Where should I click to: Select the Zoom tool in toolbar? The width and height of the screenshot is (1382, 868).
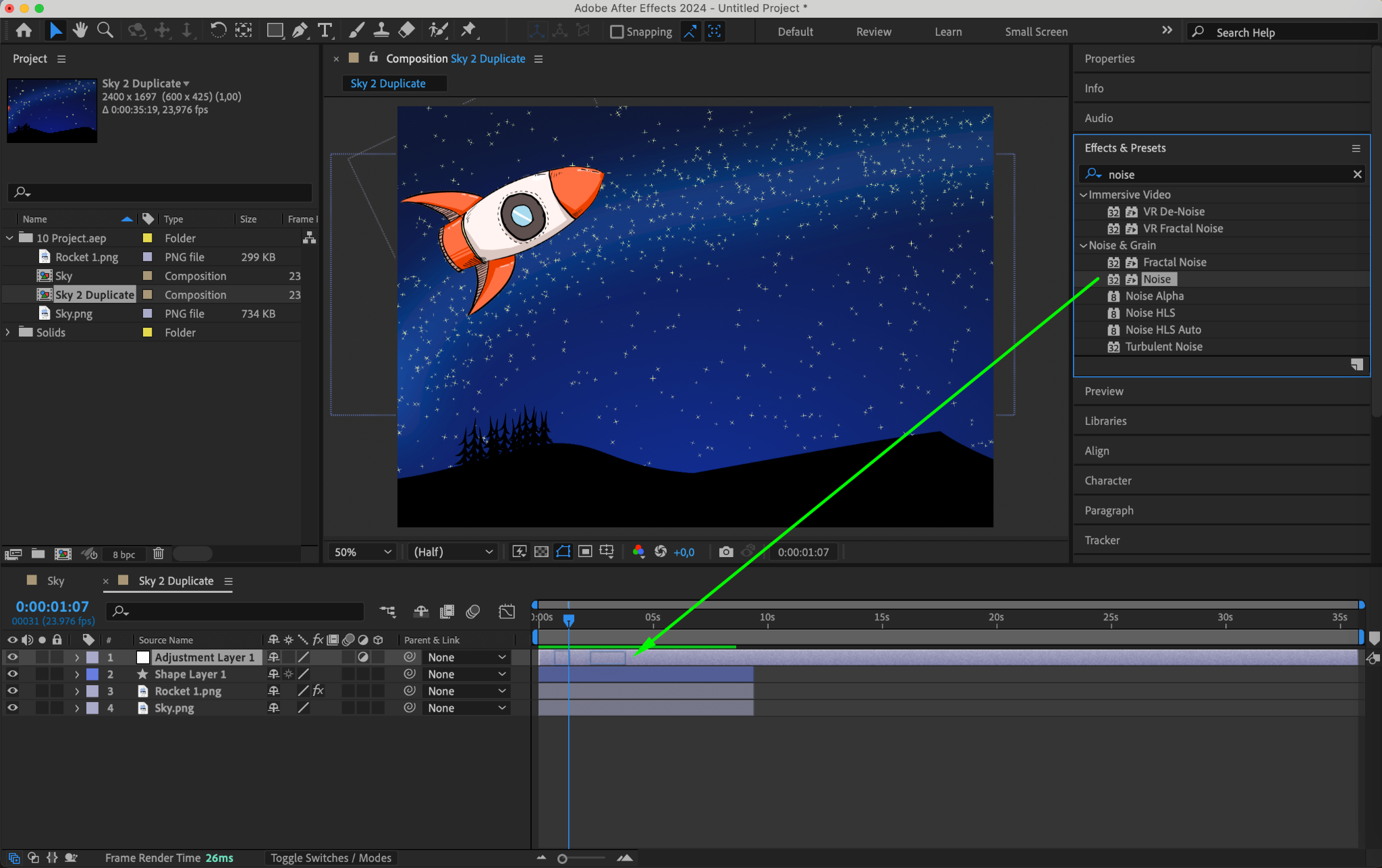pos(105,30)
